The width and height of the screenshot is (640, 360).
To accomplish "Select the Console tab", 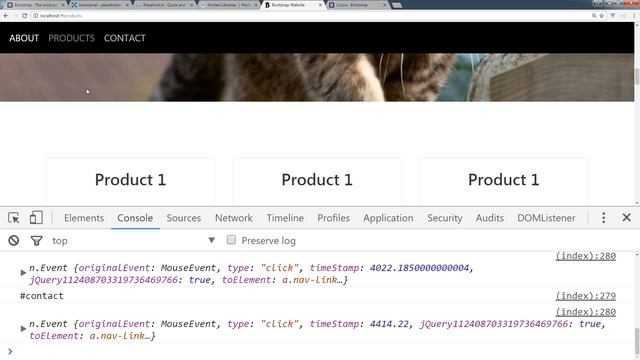I will point(135,218).
